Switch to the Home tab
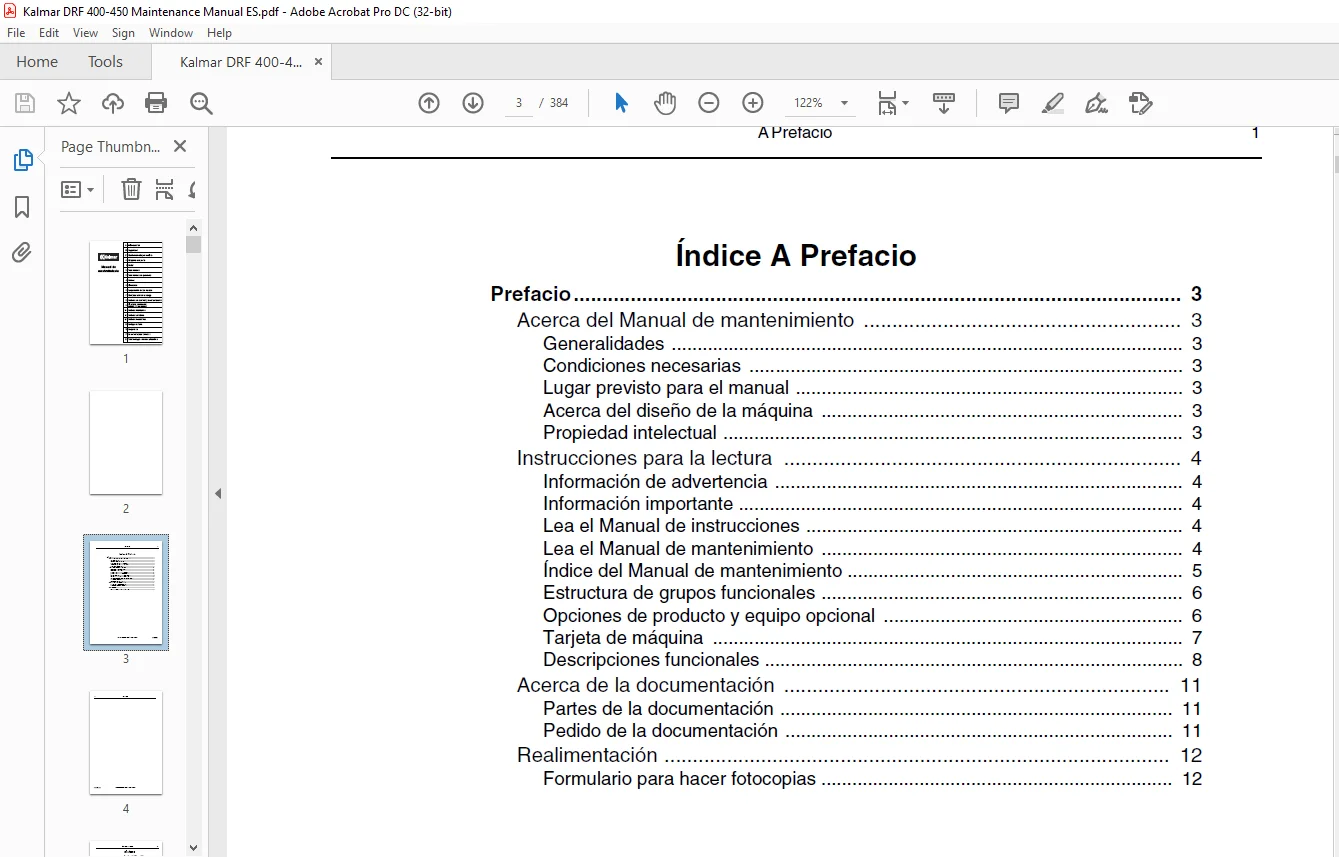The image size is (1339, 857). click(37, 62)
